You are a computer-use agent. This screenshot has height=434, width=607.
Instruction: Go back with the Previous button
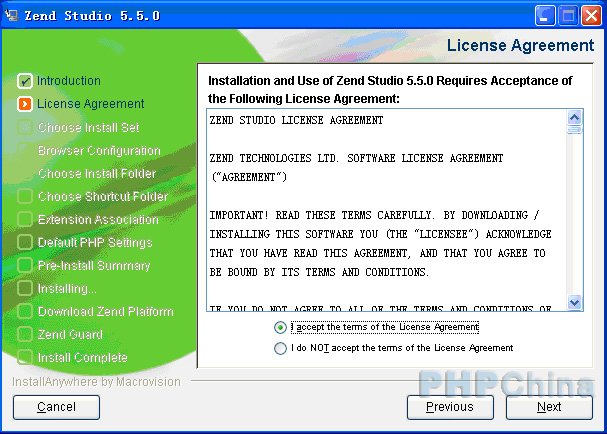tap(450, 407)
